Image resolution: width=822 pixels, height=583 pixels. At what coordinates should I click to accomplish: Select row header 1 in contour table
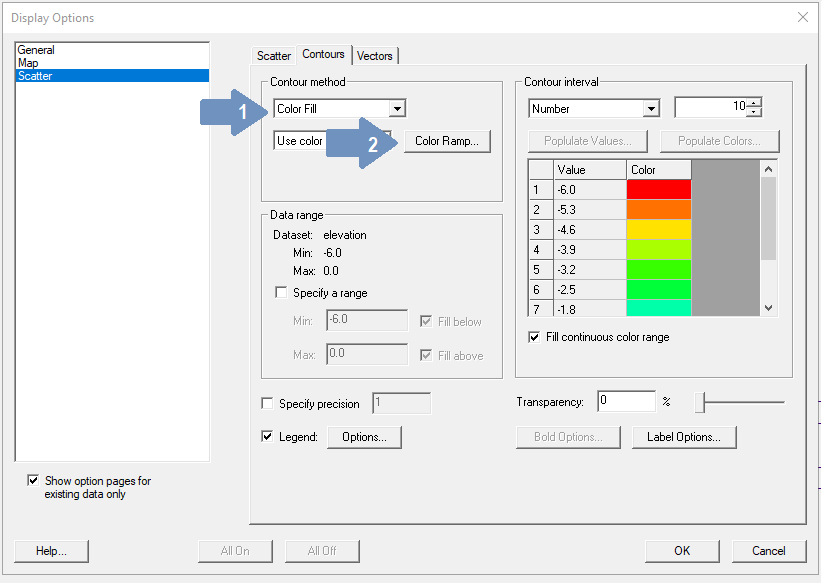(x=541, y=190)
